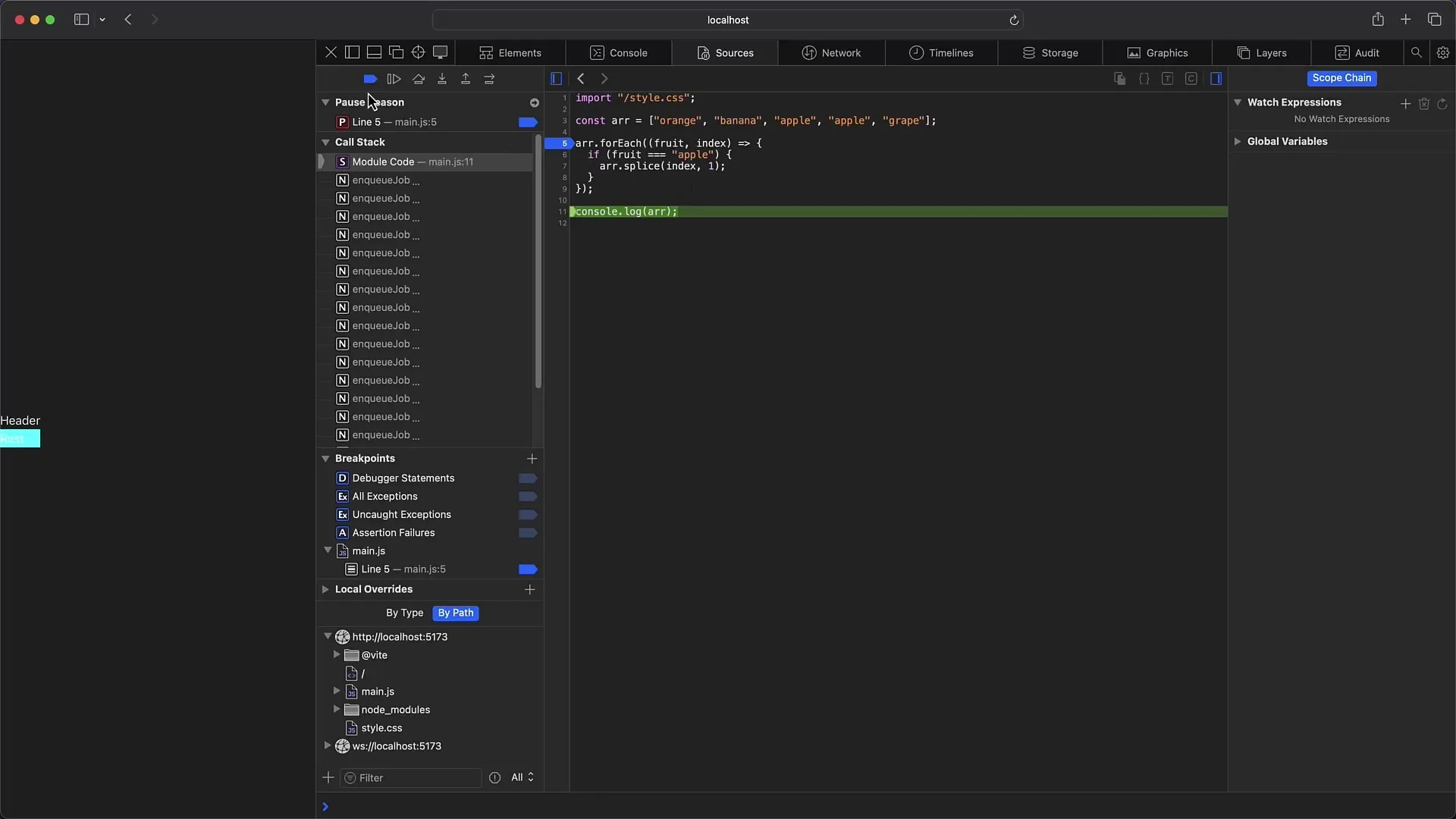Continue script execution with the play icon
1456x819 pixels.
[x=394, y=79]
